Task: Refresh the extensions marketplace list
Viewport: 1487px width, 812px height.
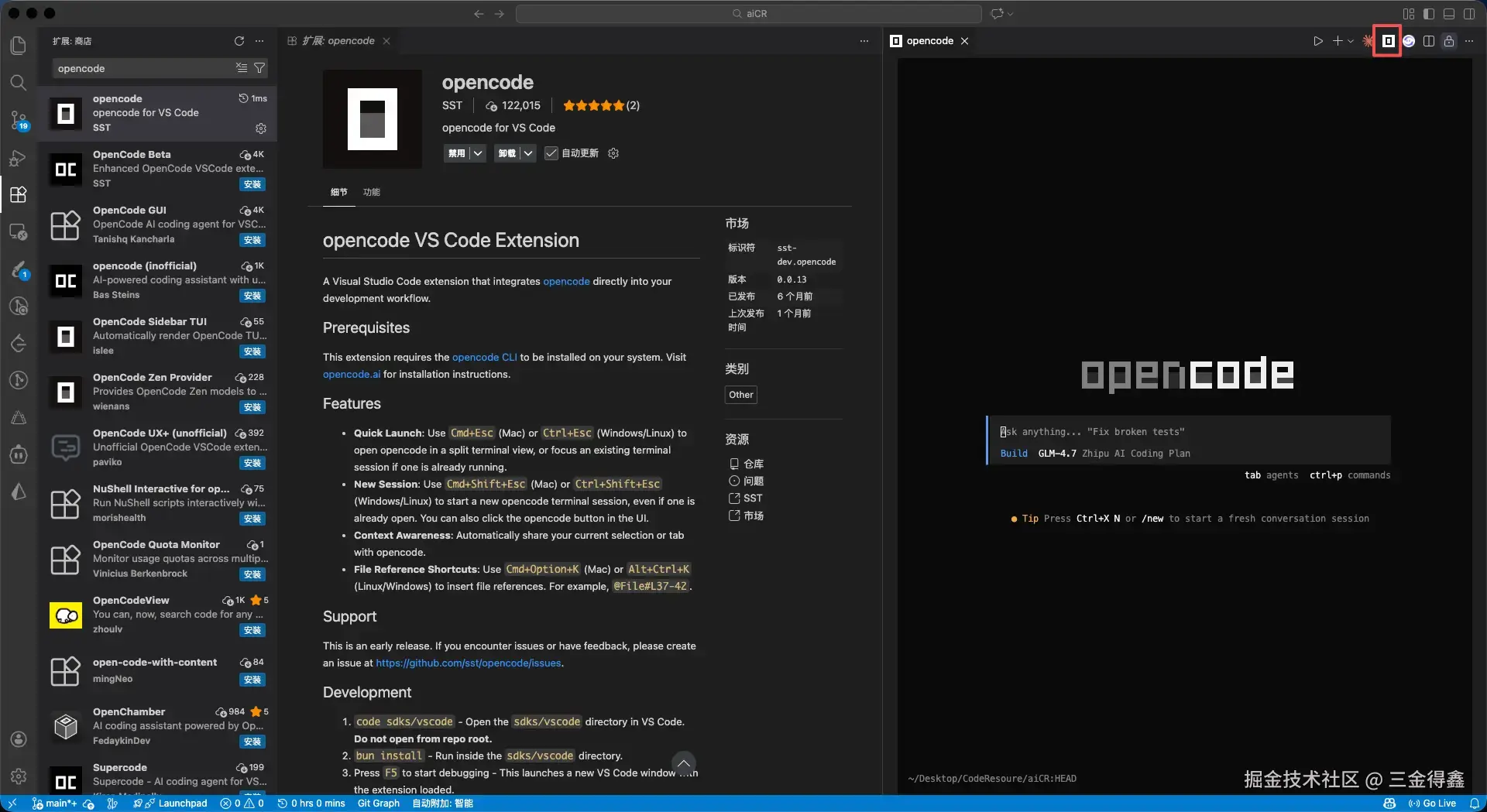Action: tap(239, 41)
